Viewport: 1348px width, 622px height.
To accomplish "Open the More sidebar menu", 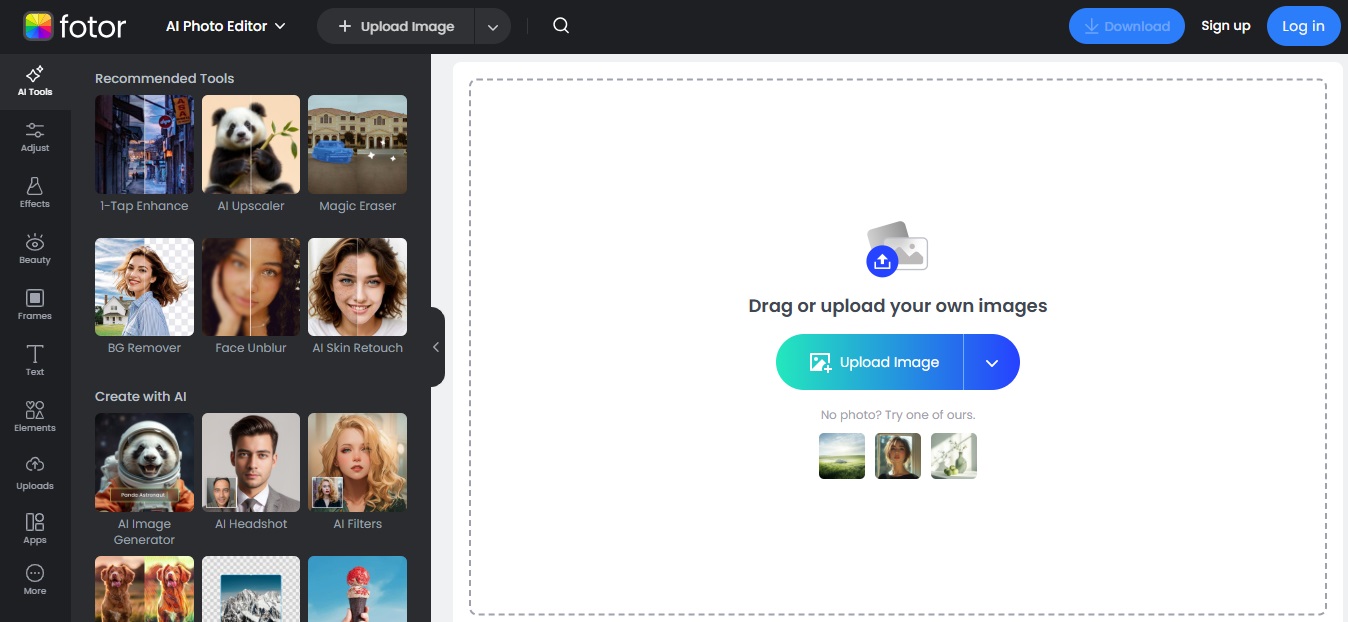I will click(35, 580).
